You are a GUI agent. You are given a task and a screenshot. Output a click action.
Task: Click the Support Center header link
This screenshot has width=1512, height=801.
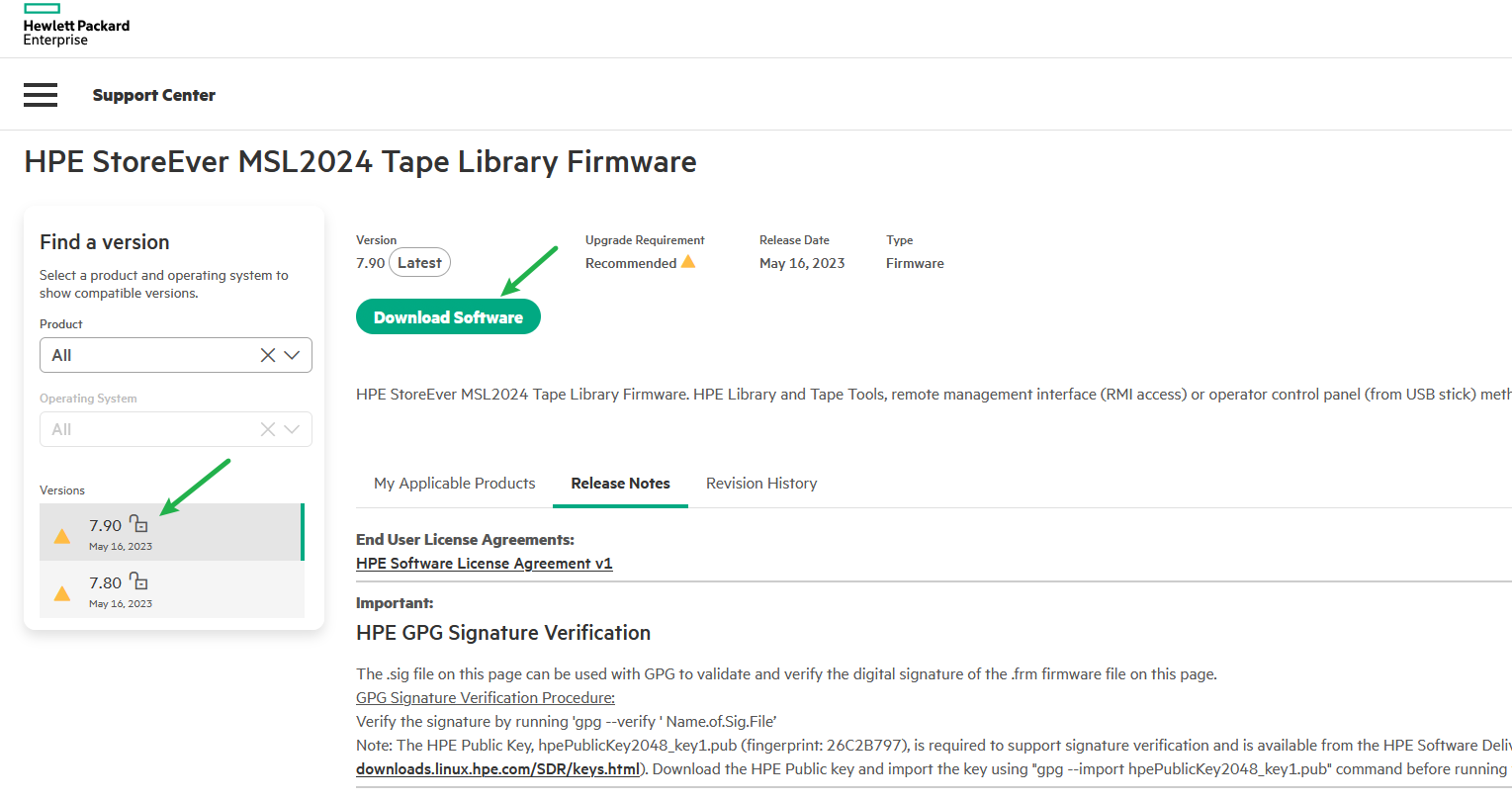[153, 95]
